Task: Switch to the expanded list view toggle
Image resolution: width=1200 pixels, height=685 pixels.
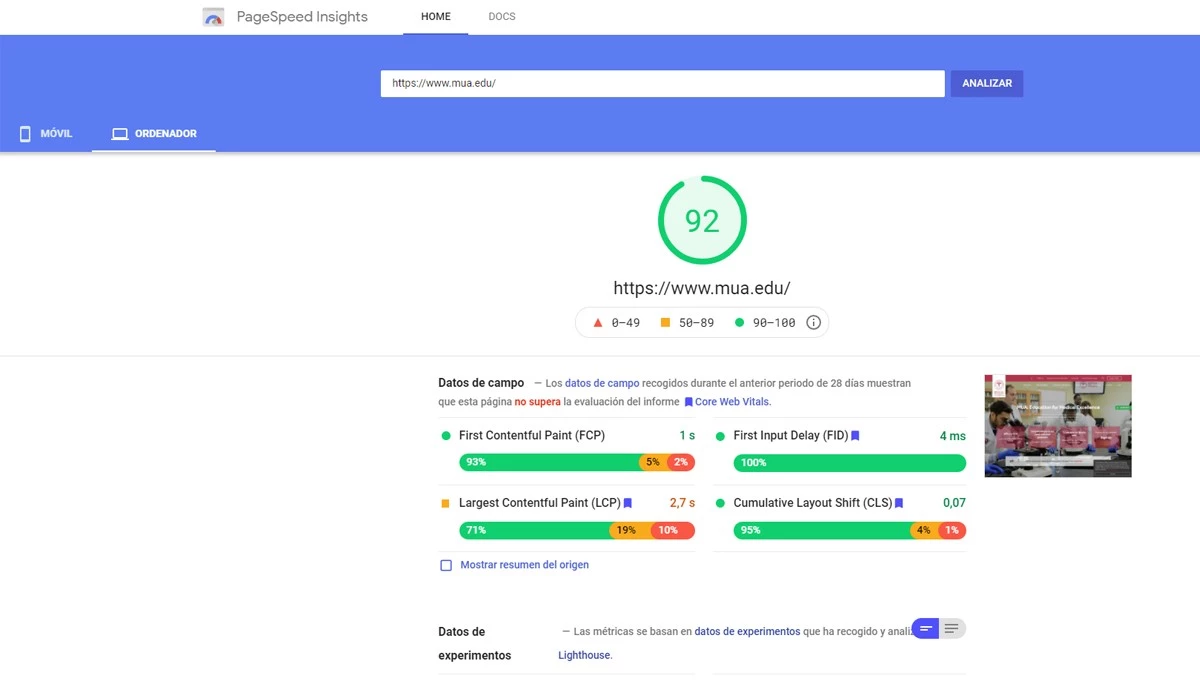Action: coord(952,629)
